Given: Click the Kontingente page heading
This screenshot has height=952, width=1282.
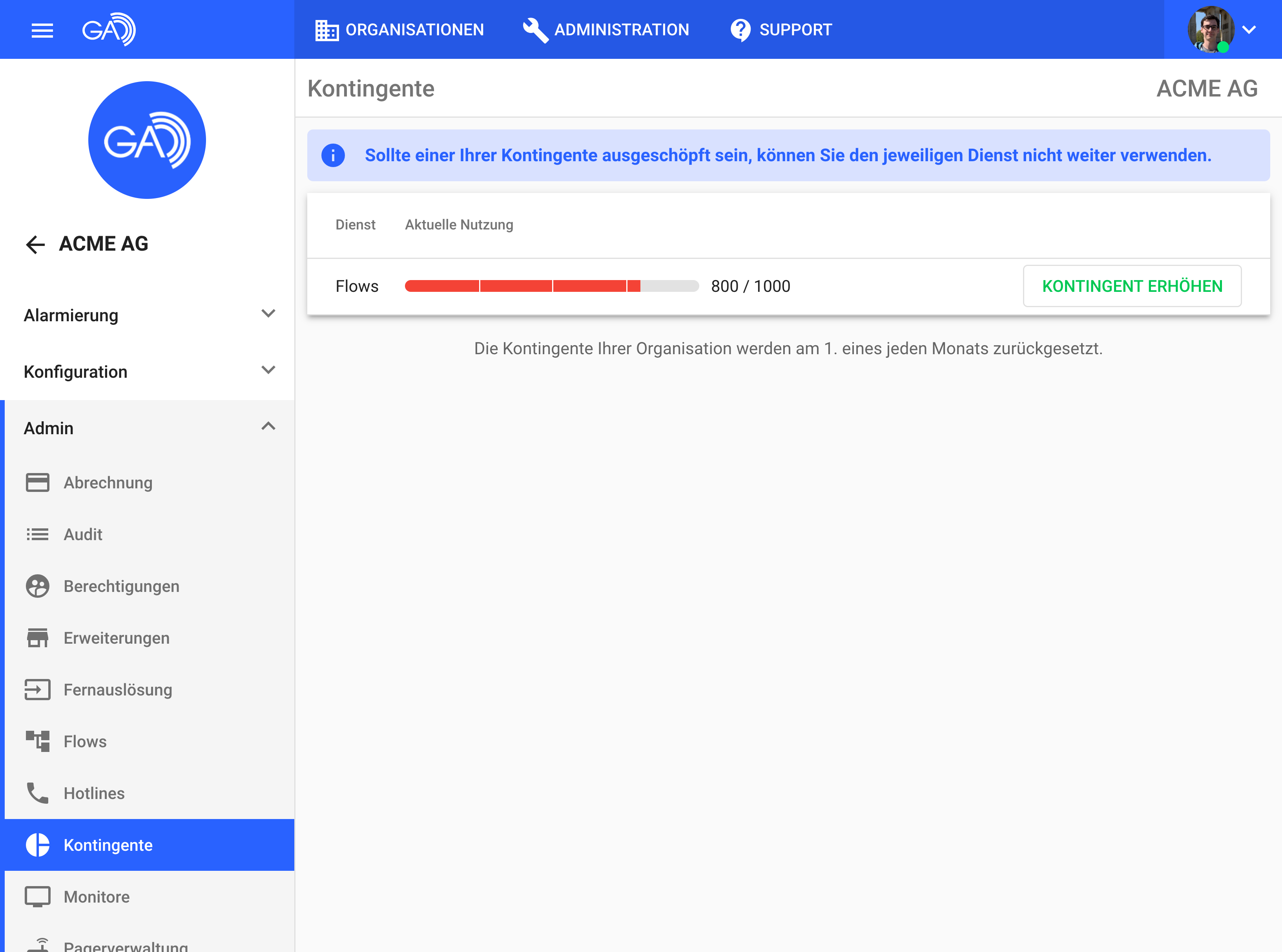Looking at the screenshot, I should pos(371,89).
